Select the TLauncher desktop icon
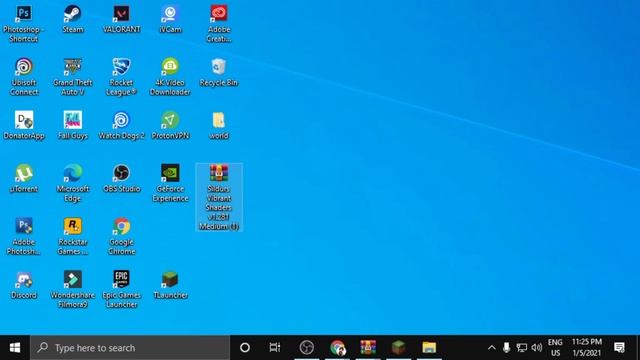The image size is (640, 360). [170, 285]
